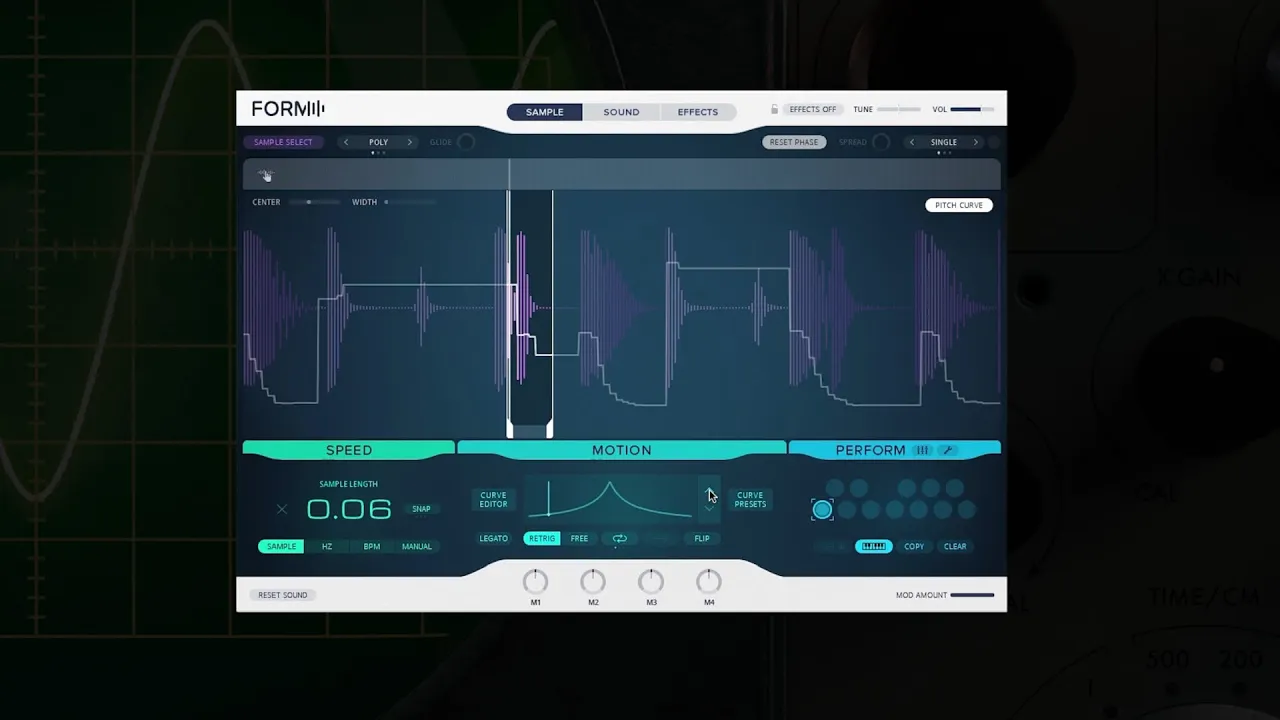Click the M2 macro knob
This screenshot has height=720, width=1280.
[593, 581]
